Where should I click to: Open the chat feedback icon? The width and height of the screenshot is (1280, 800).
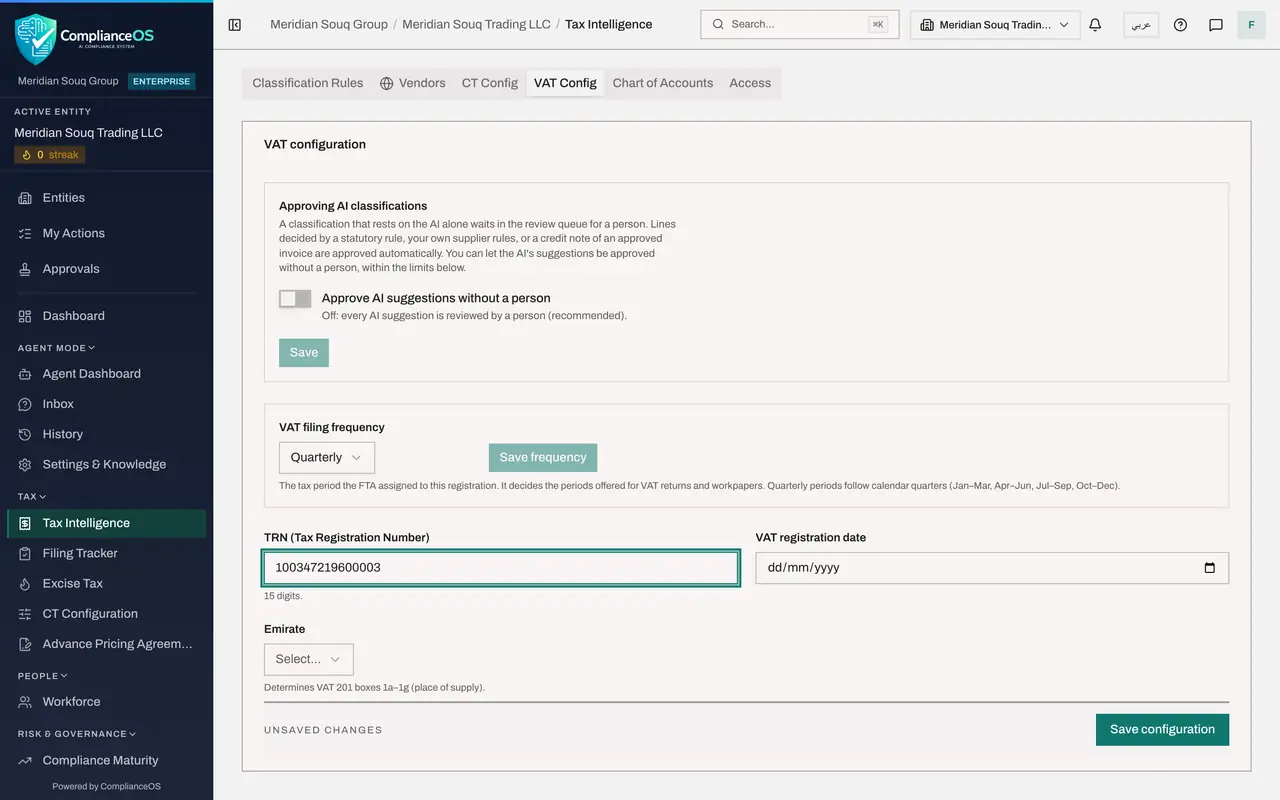(1216, 25)
